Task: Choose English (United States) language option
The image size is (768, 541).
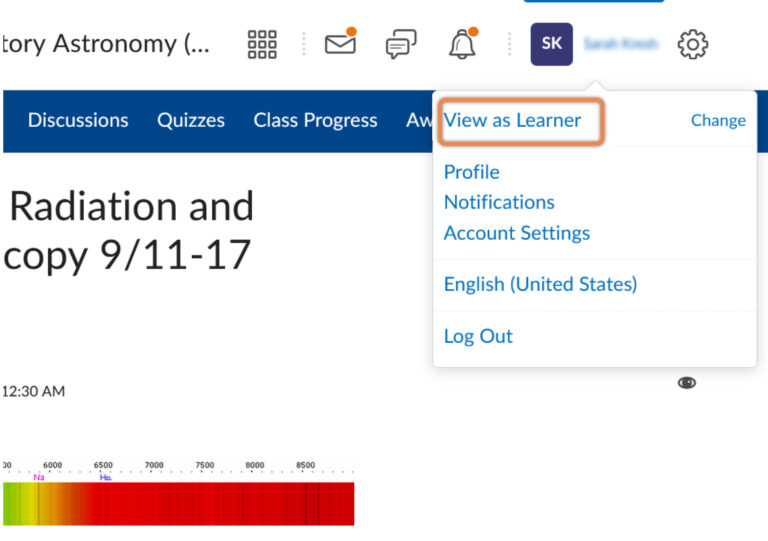Action: point(540,284)
